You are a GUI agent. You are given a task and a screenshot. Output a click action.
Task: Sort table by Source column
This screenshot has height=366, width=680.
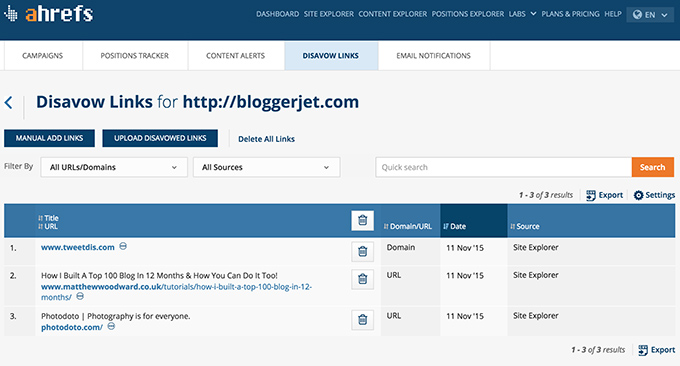[x=525, y=226]
